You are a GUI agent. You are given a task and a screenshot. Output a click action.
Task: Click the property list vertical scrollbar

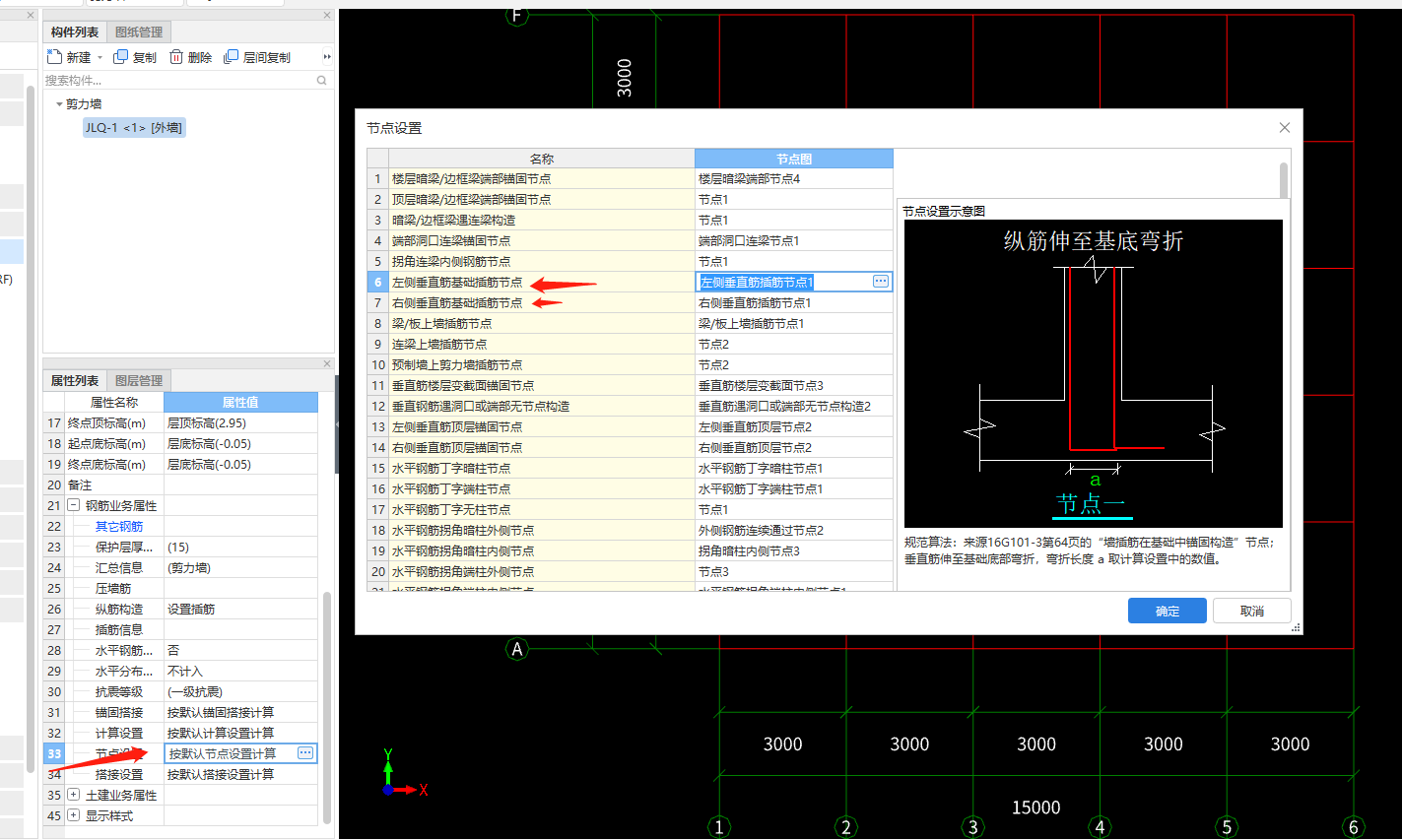[x=327, y=707]
